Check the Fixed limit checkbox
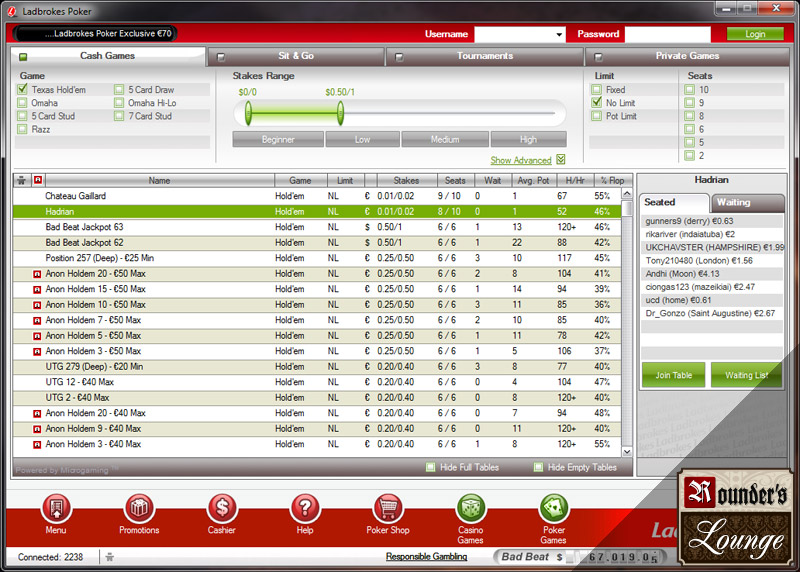This screenshot has width=800, height=572. click(596, 89)
